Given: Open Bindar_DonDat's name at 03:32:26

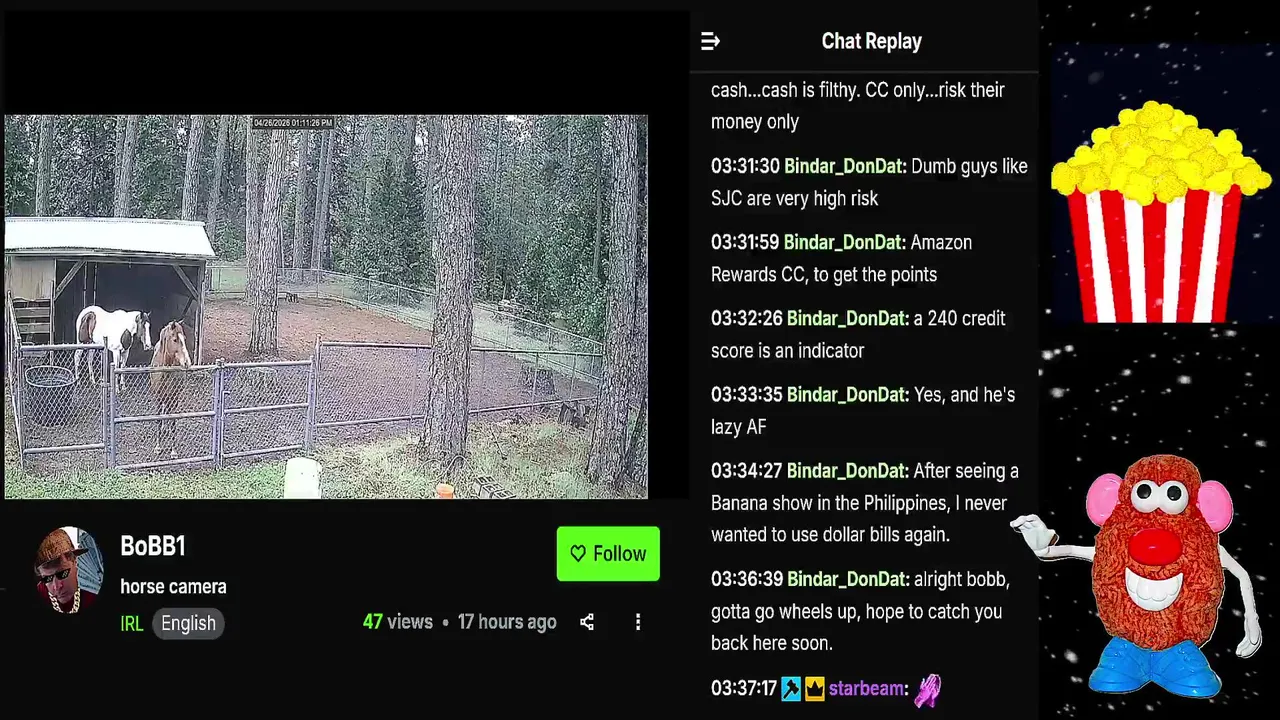Looking at the screenshot, I should pos(847,318).
